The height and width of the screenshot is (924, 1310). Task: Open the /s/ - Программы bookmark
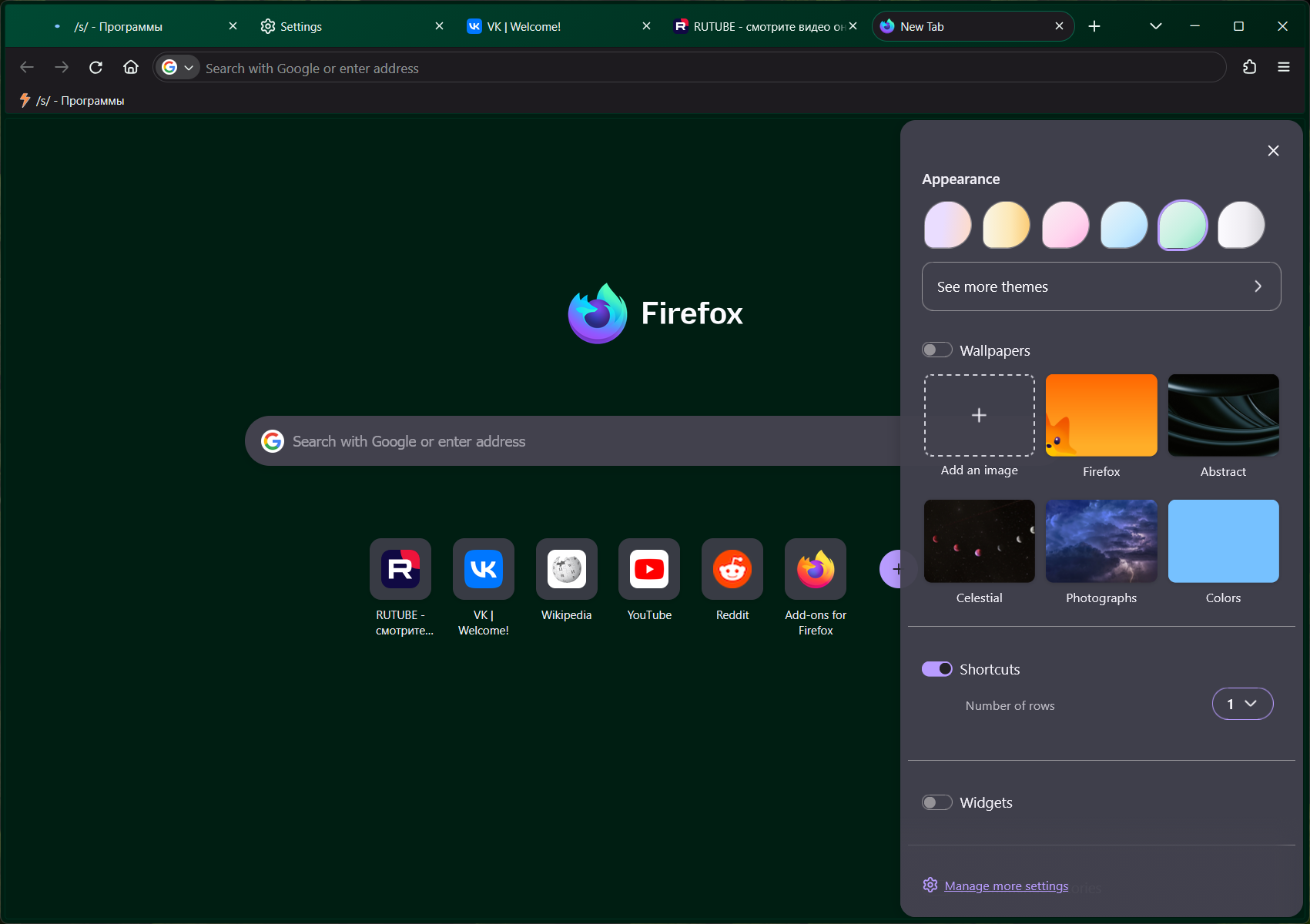pyautogui.click(x=72, y=101)
